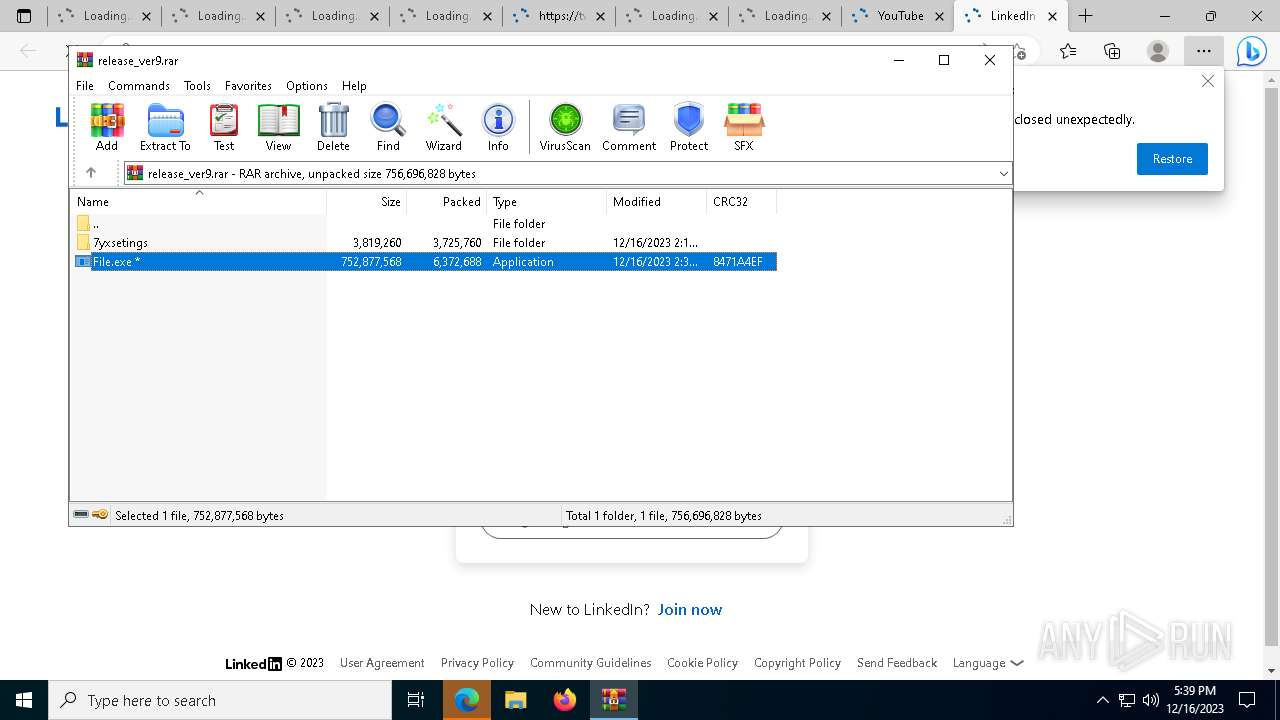Open the Copyright Policy link
The height and width of the screenshot is (720, 1280).
[x=797, y=663]
